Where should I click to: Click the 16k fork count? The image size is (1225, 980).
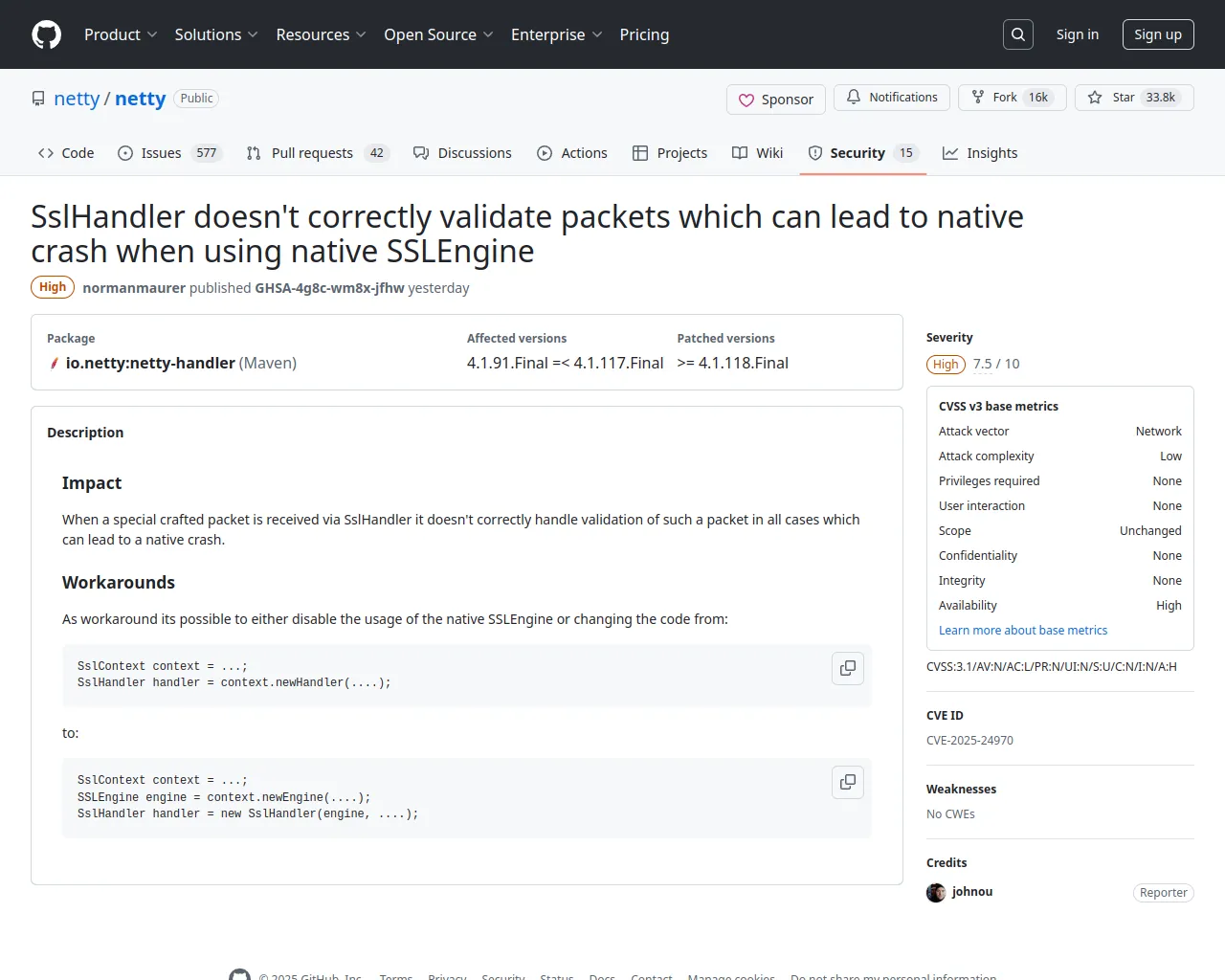point(1038,98)
